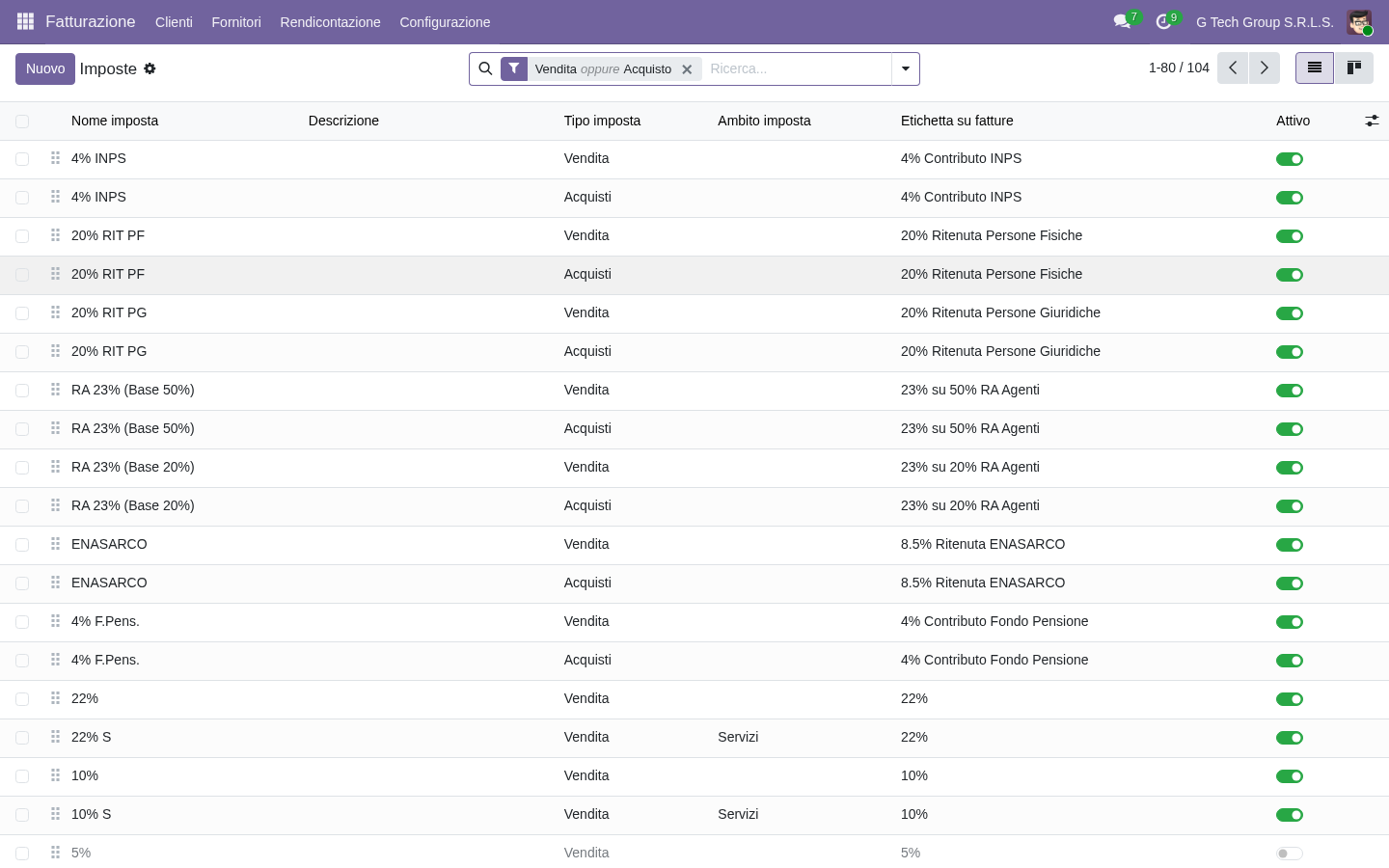Open the Fornitori menu
This screenshot has height=868, width=1389.
tap(236, 22)
